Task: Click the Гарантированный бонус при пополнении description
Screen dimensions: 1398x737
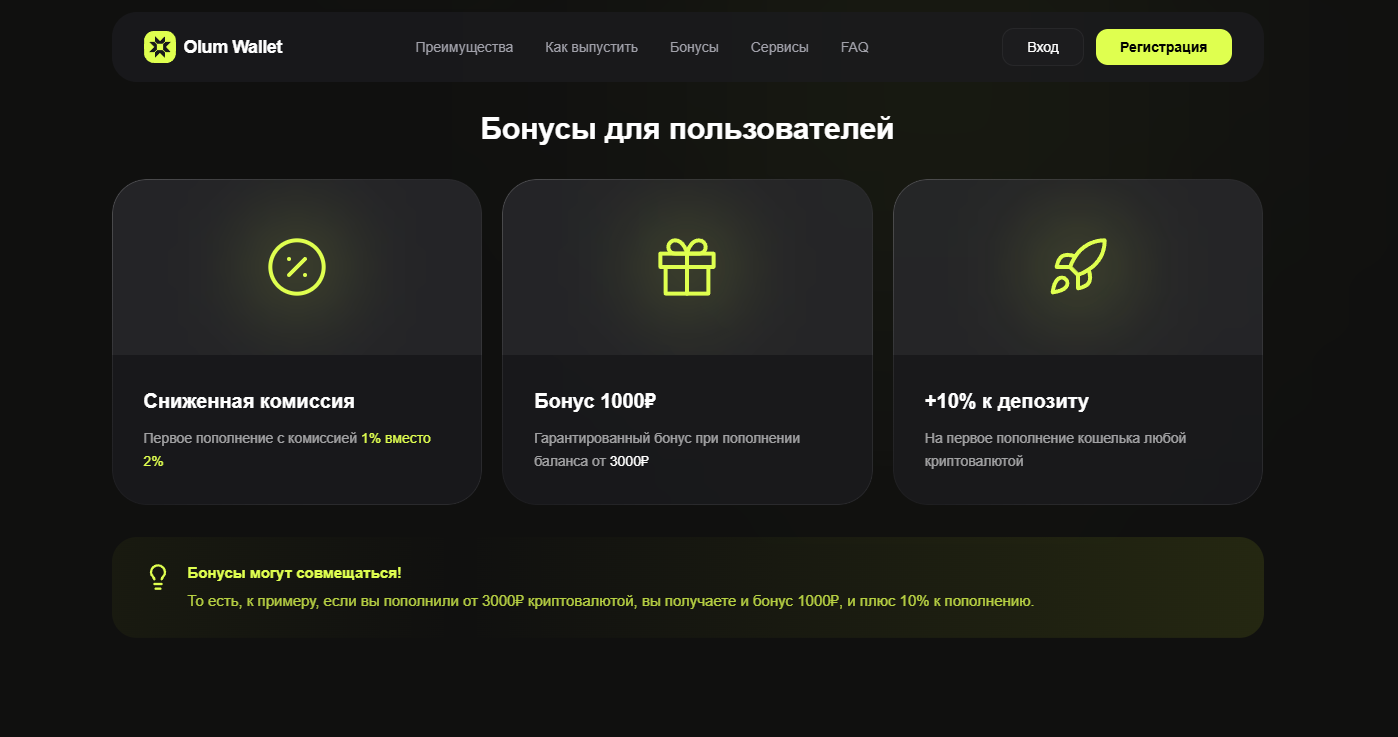Action: point(667,450)
